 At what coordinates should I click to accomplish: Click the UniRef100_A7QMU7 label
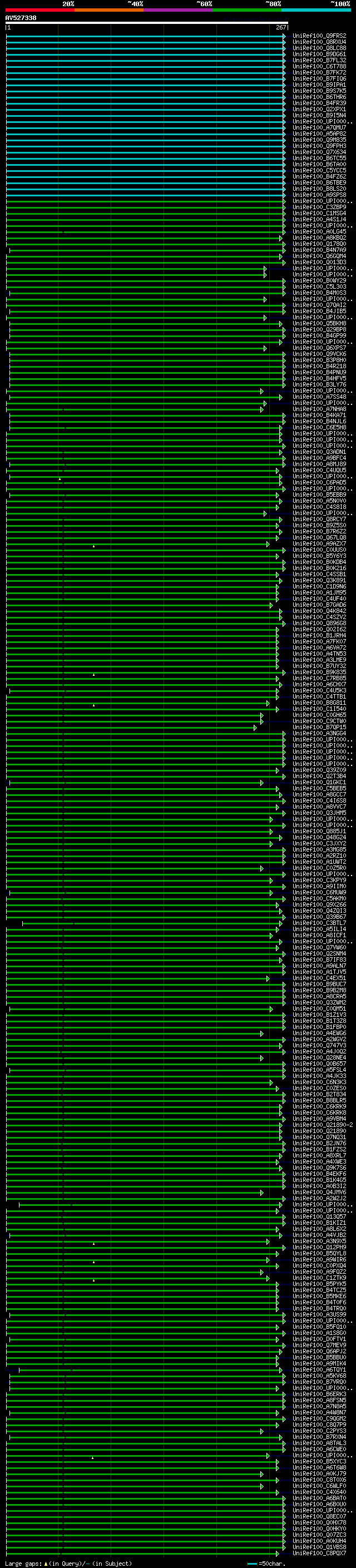[x=319, y=128]
